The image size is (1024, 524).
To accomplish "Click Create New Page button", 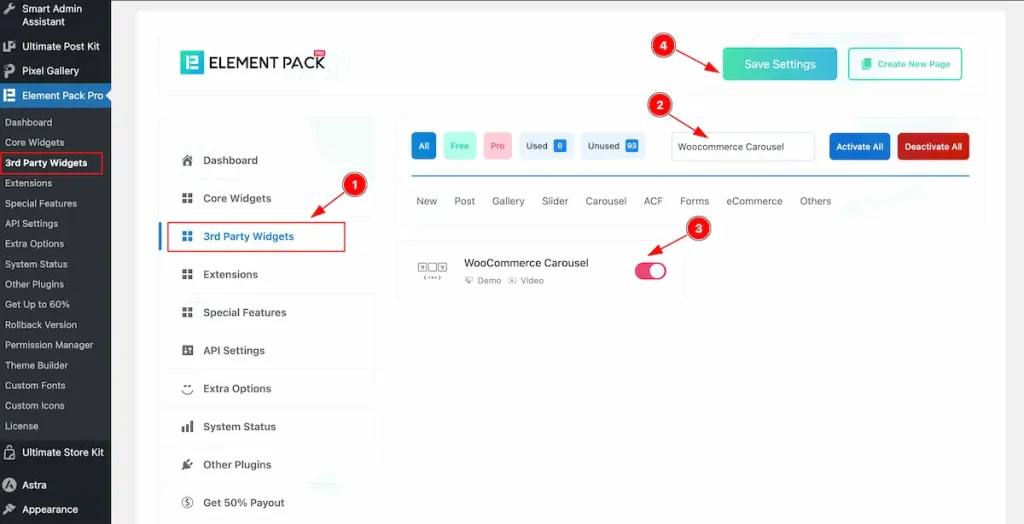I will pos(905,64).
